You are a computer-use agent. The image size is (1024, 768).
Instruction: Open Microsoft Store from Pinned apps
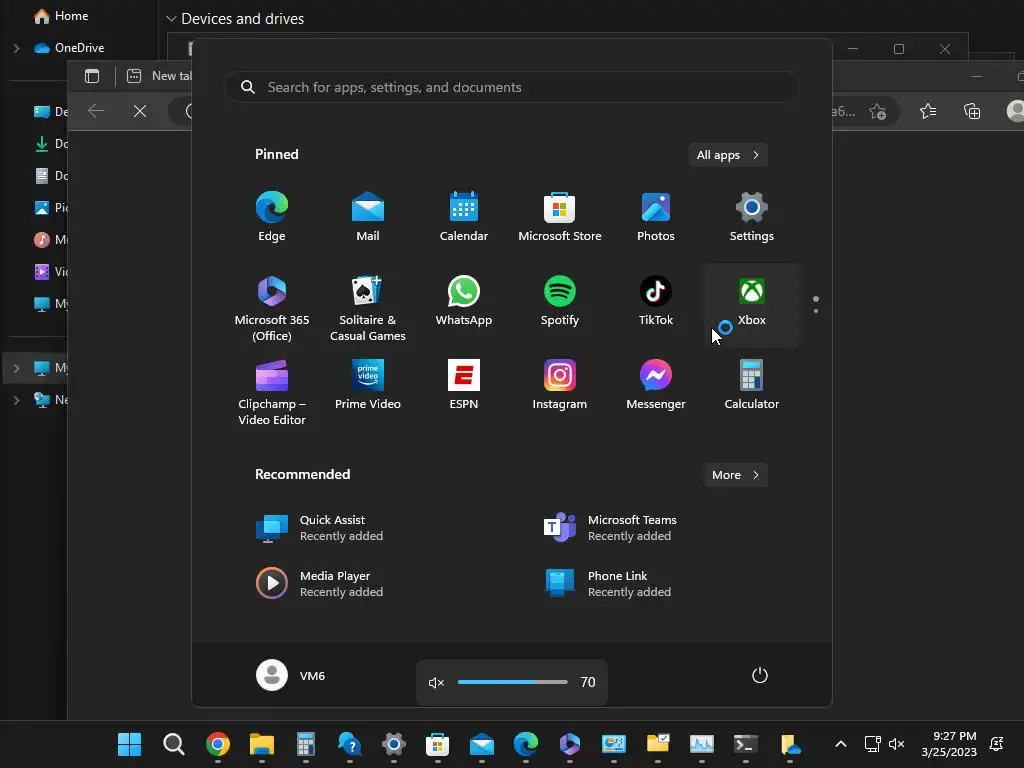560,217
